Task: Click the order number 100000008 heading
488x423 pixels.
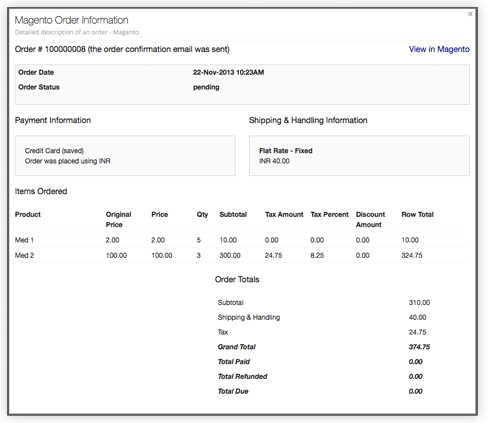Action: 122,49
